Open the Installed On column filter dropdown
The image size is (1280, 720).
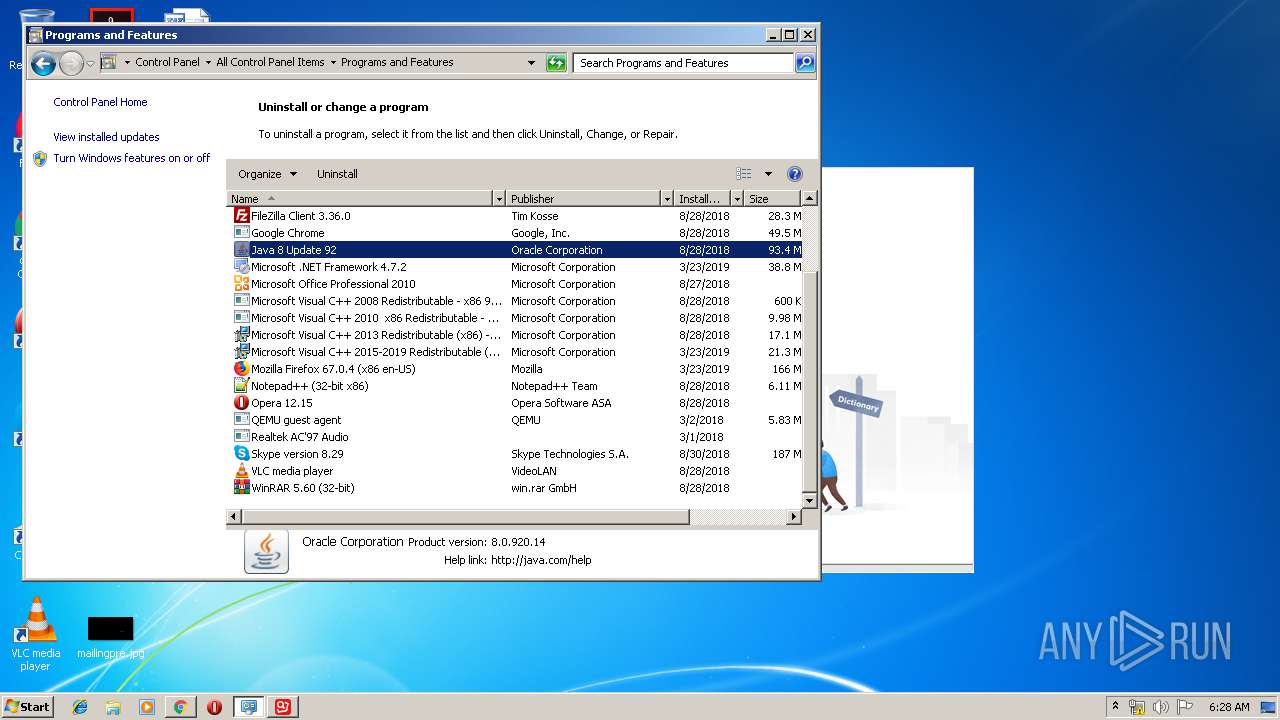[x=737, y=199]
